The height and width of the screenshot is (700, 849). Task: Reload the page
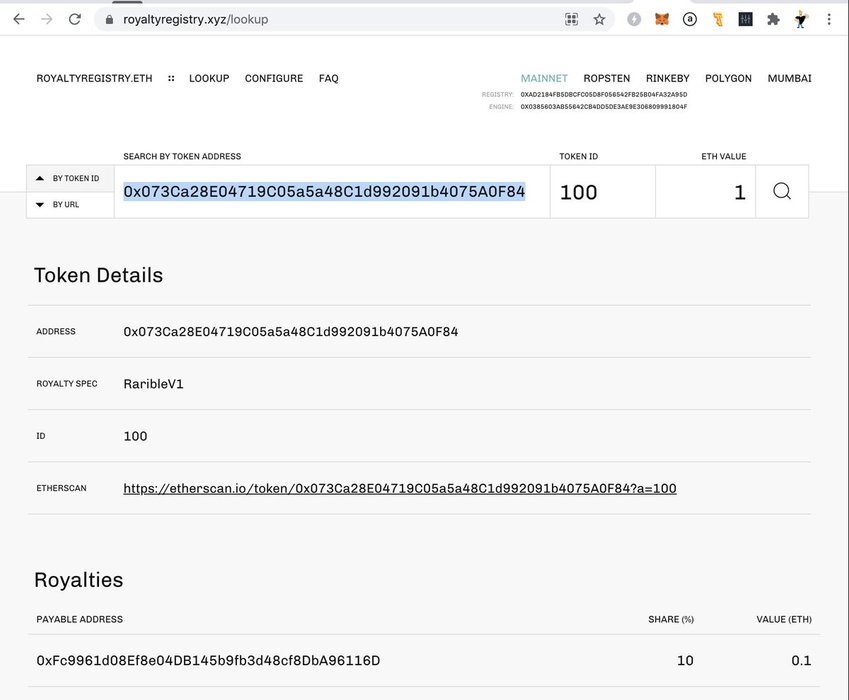pos(75,19)
